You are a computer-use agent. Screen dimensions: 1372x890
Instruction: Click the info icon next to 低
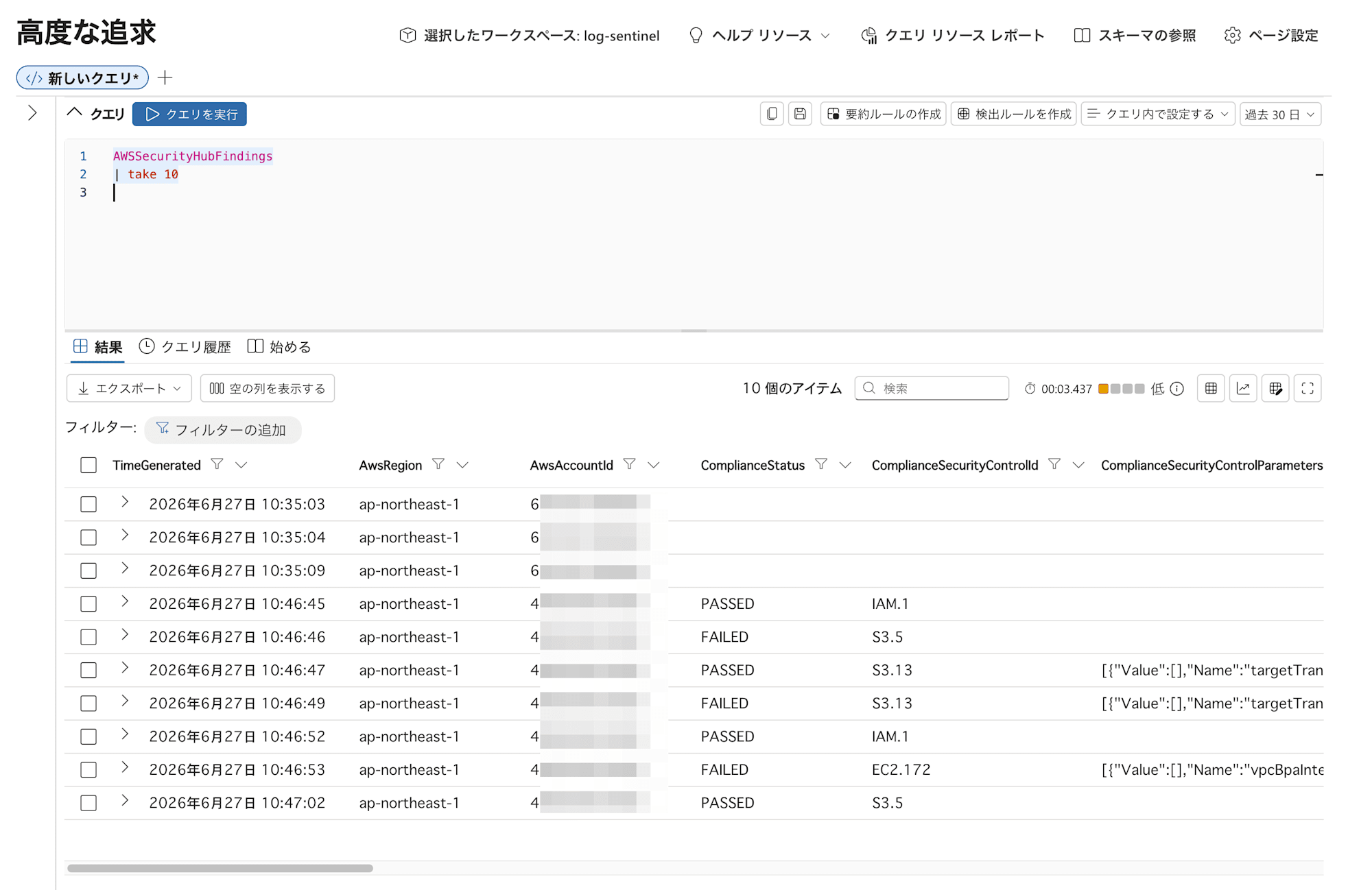tap(1177, 389)
